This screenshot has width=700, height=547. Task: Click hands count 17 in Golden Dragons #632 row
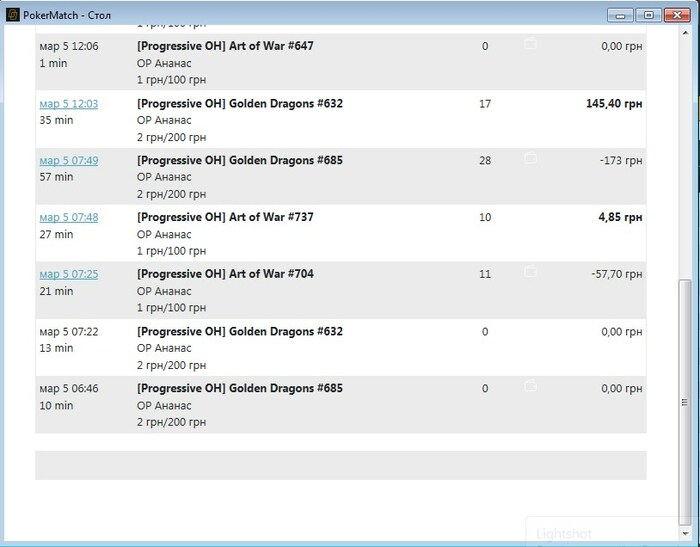click(485, 104)
